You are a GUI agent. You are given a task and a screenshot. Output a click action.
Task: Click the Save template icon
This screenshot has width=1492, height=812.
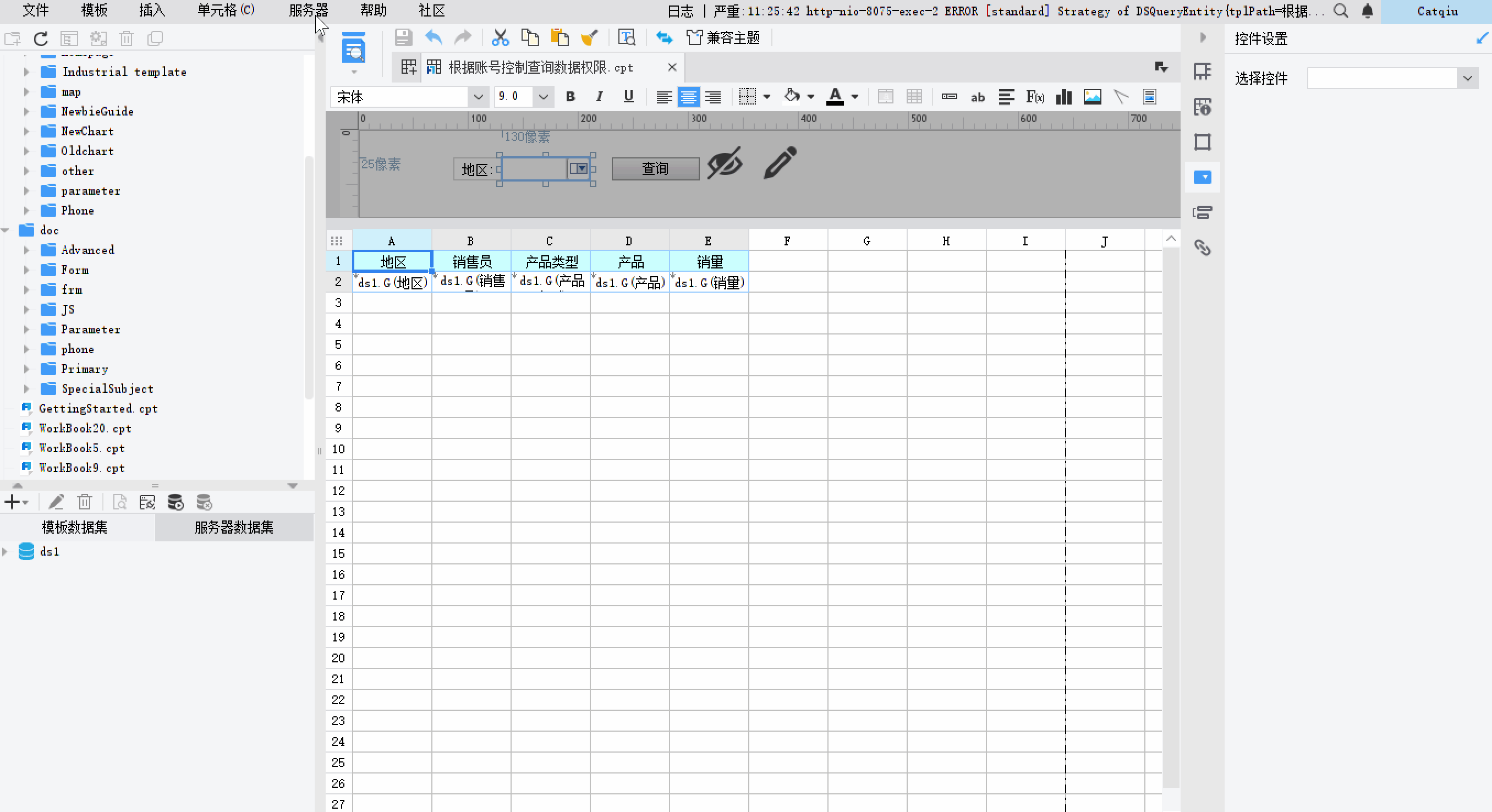pyautogui.click(x=403, y=38)
